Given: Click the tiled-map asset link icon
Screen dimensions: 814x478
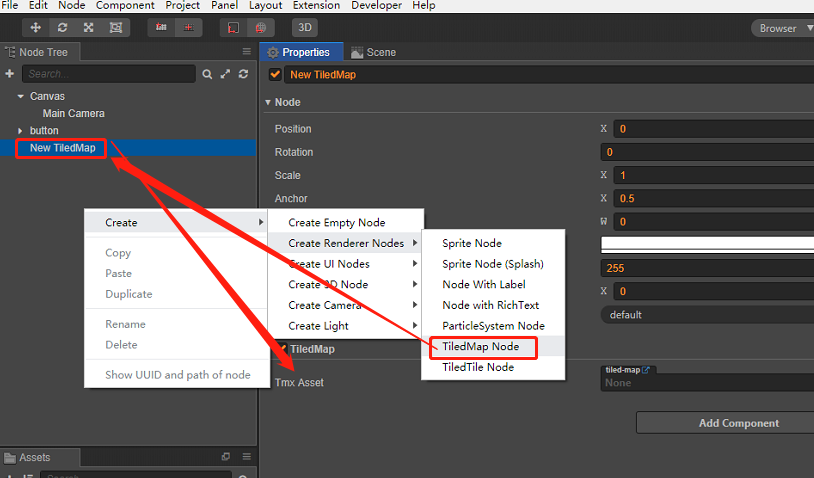Looking at the screenshot, I should click(x=646, y=370).
